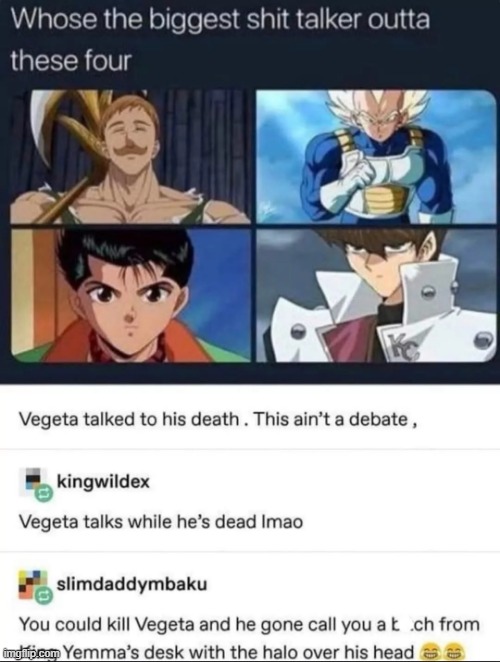Open the slimdaddymbaku username link

tap(132, 584)
